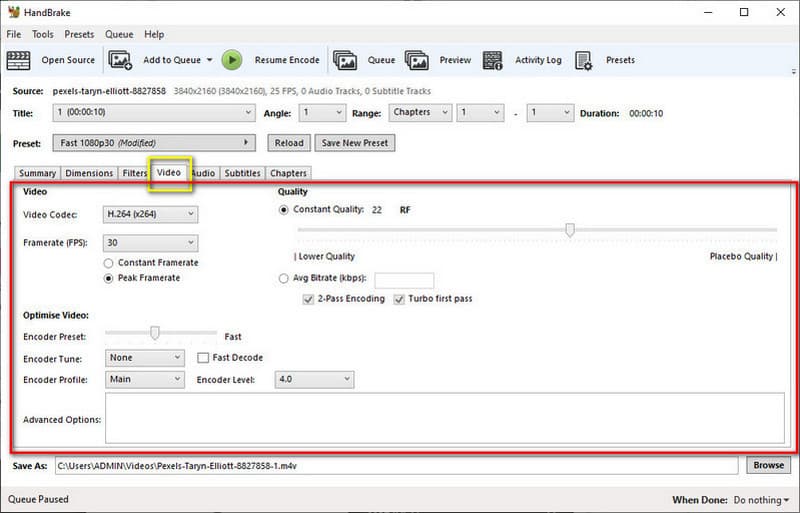Click the Save New Preset button
Screen dimensions: 800x513
pyautogui.click(x=355, y=143)
